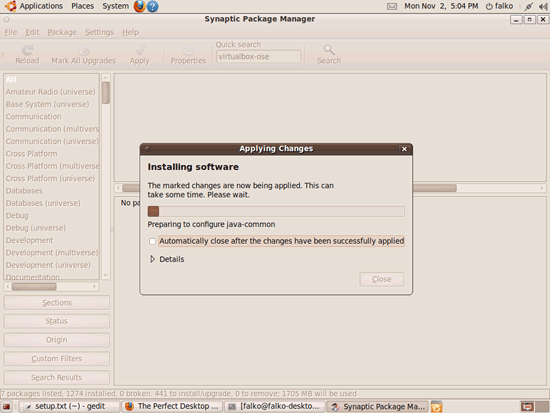Click the Reload toolbar icon
The width and height of the screenshot is (550, 413).
pyautogui.click(x=27, y=50)
